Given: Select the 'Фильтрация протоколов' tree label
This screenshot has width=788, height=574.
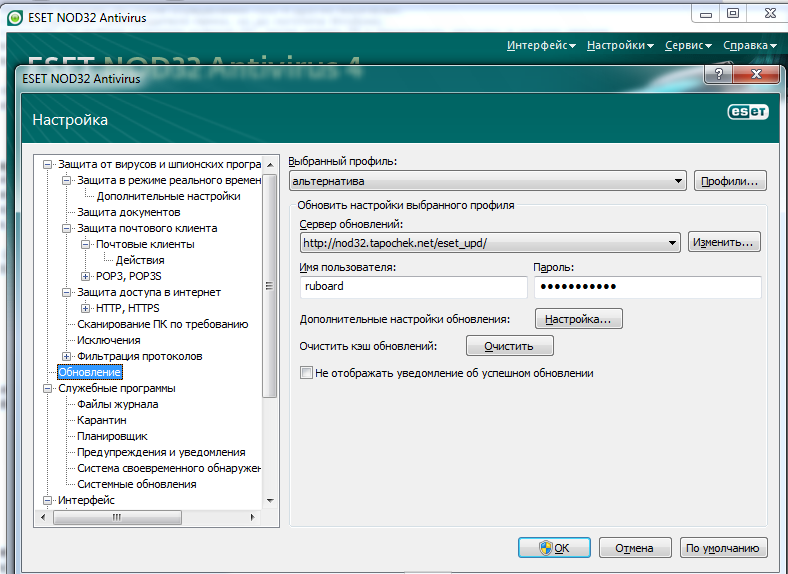Looking at the screenshot, I should click(x=140, y=356).
